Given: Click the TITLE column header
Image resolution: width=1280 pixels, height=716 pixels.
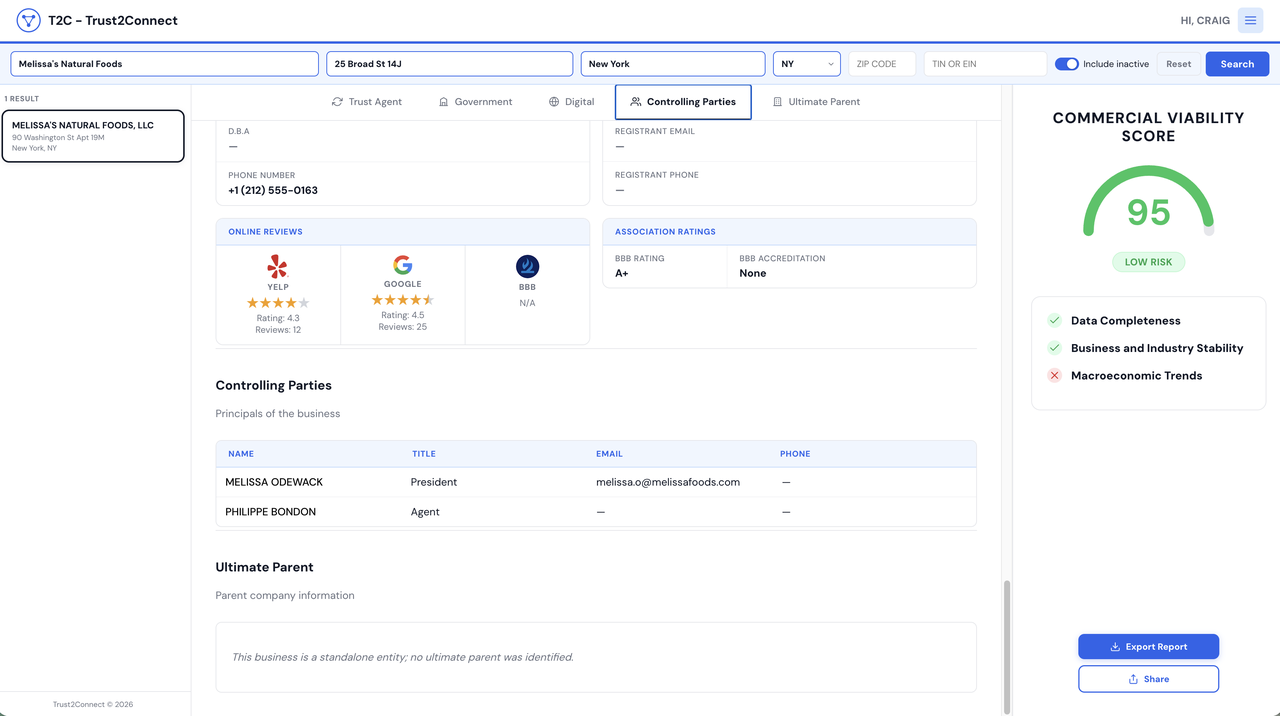Looking at the screenshot, I should pos(424,454).
